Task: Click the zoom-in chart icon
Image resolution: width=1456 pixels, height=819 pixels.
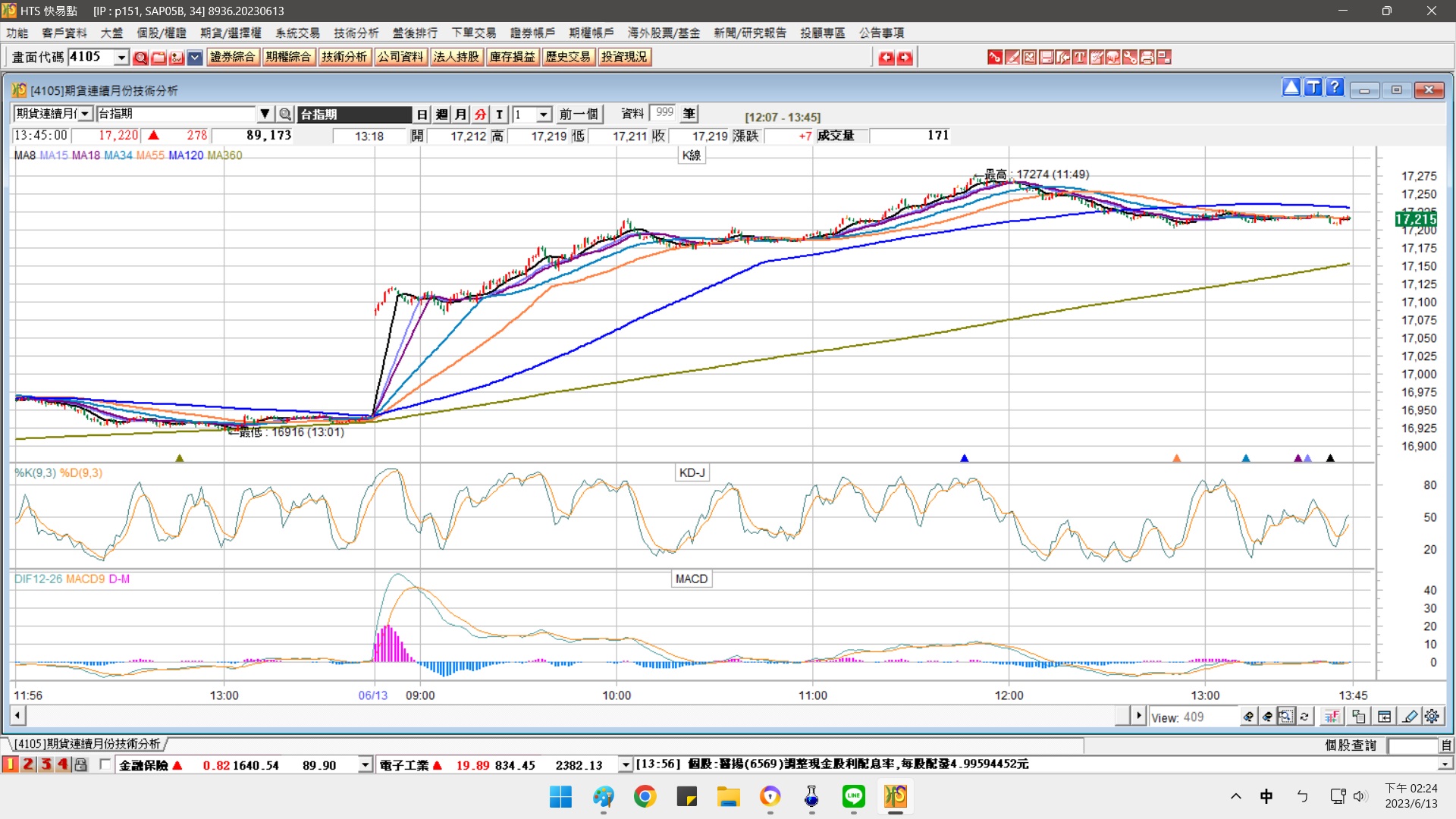Action: (1248, 717)
